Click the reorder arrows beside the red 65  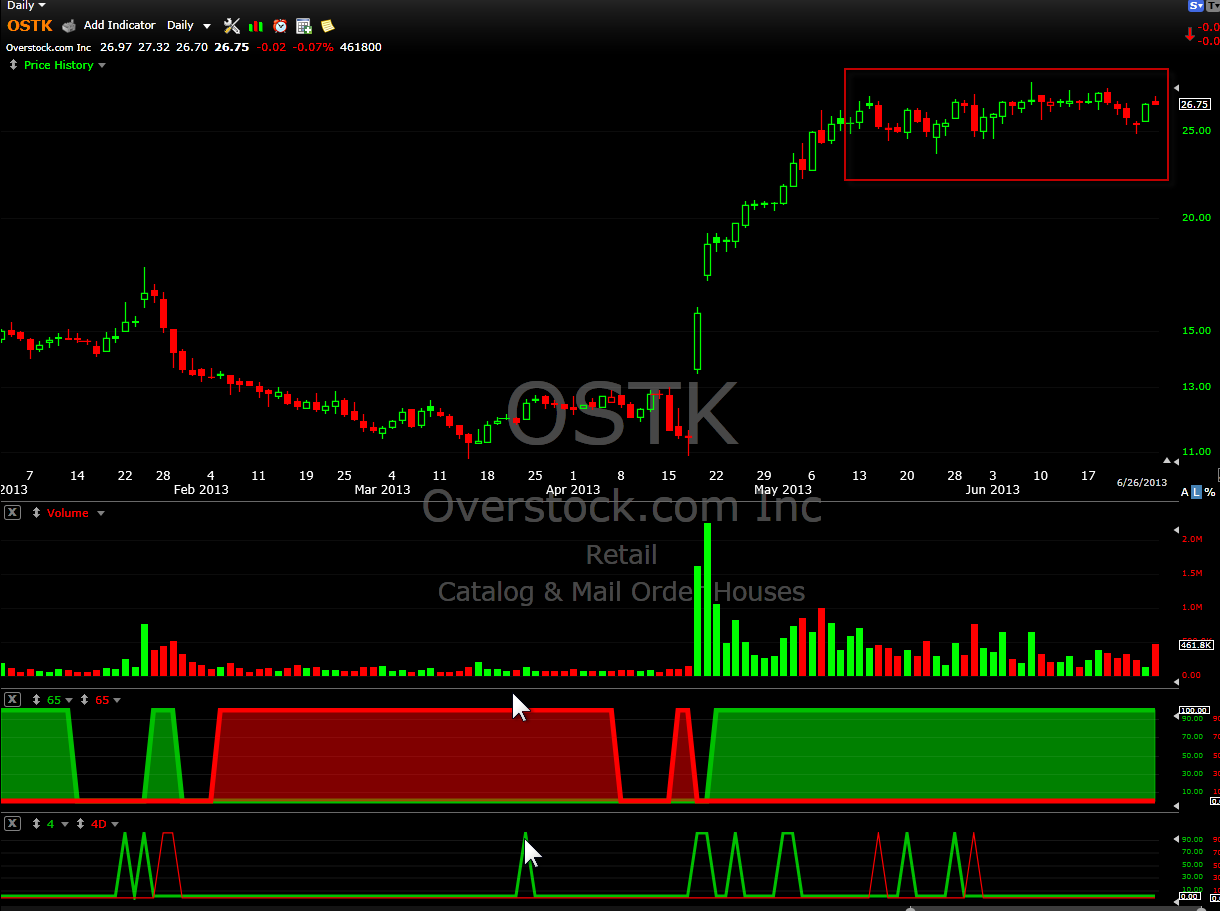pos(84,700)
